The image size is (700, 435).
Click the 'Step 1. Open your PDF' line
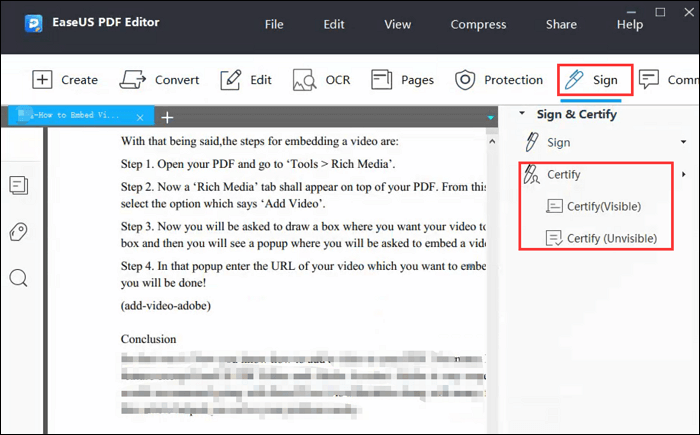[x=258, y=164]
